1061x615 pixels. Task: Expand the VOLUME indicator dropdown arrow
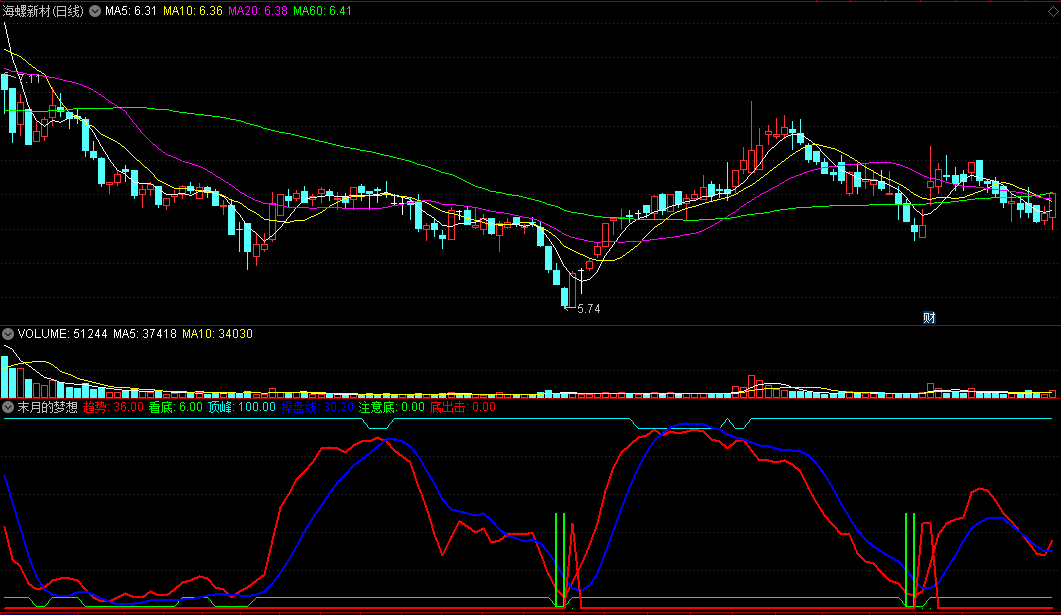[8, 334]
